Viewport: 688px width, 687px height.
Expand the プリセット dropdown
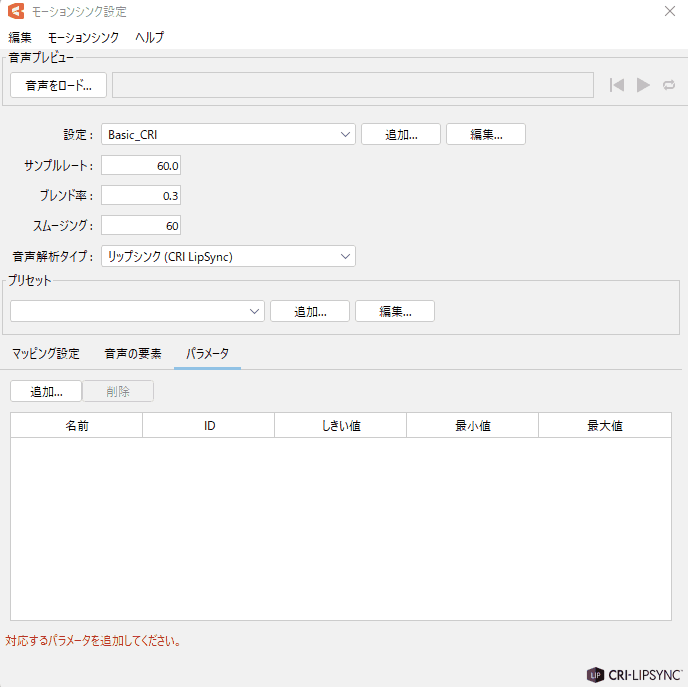pos(137,311)
